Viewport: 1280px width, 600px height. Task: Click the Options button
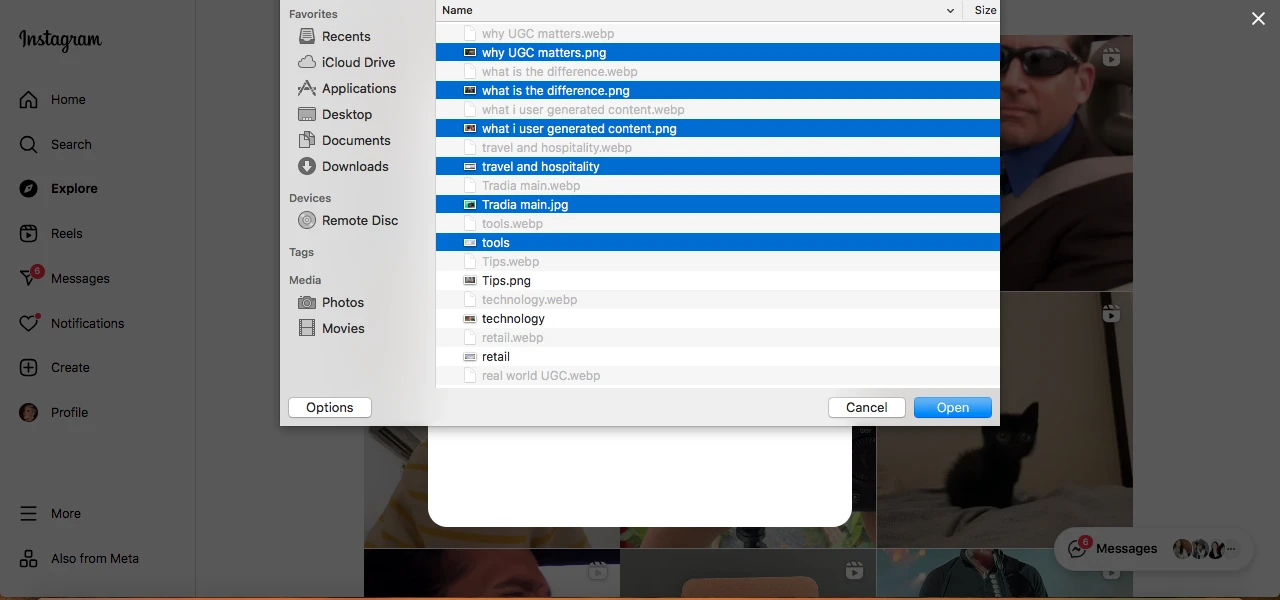click(330, 408)
